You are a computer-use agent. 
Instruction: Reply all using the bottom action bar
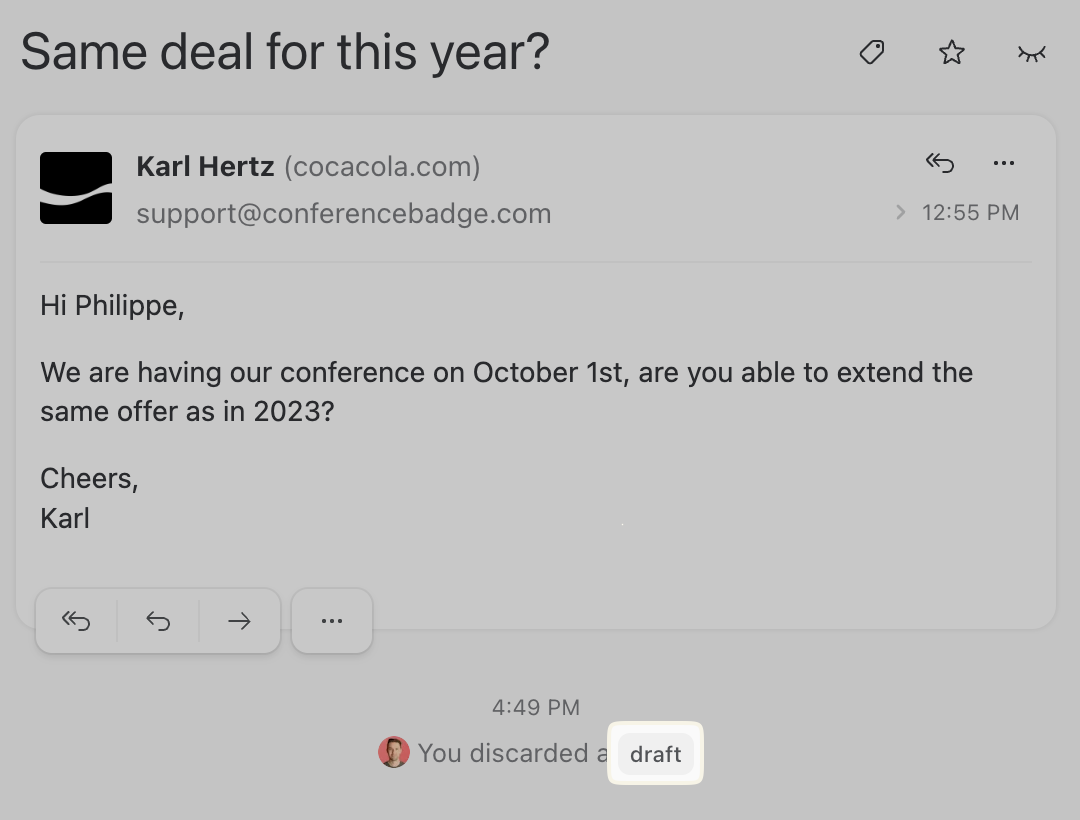point(76,621)
